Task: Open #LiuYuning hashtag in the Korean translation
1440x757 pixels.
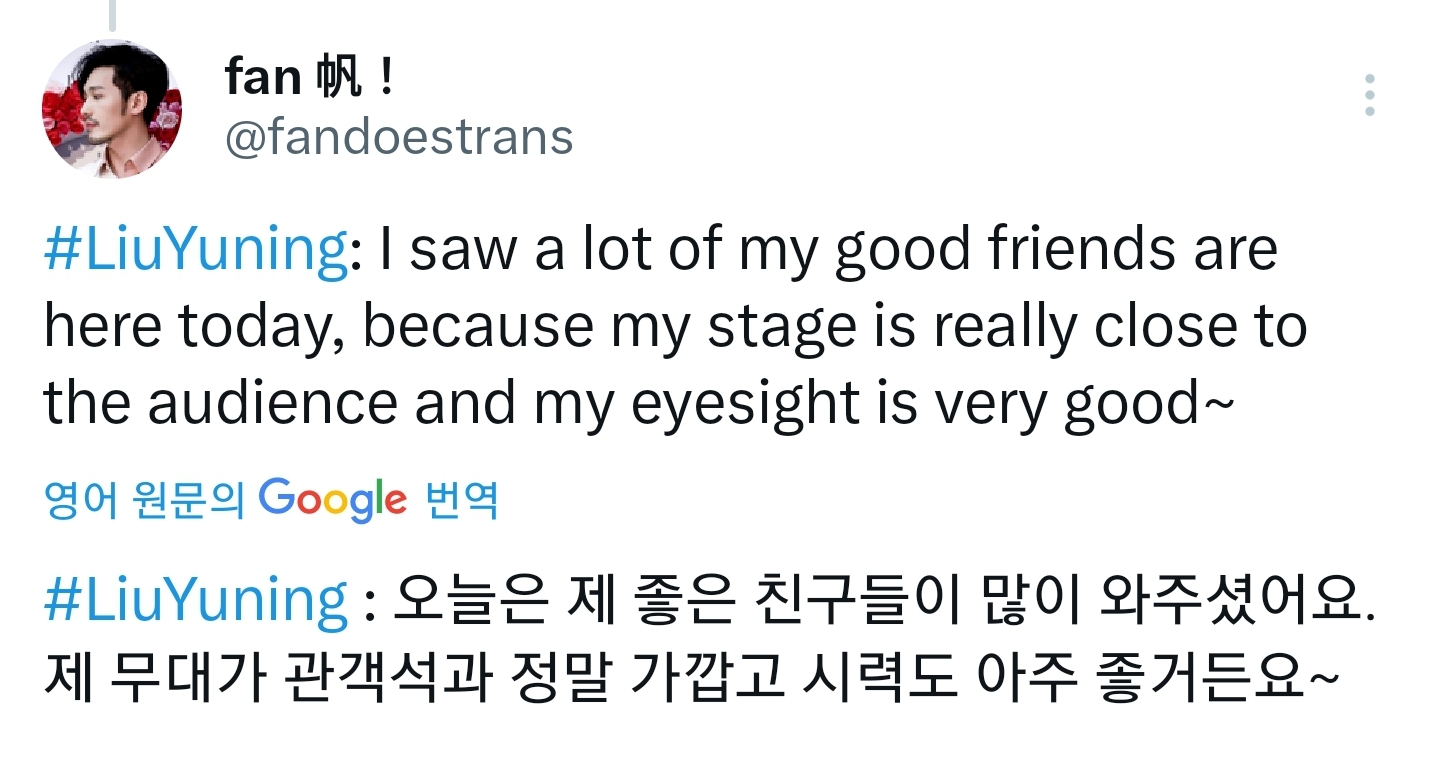Action: coord(196,600)
